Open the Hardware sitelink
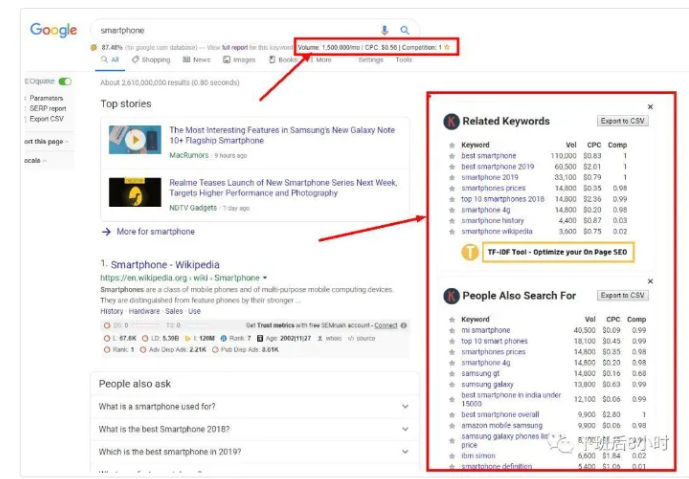Screen dimensions: 689x479 (144, 311)
